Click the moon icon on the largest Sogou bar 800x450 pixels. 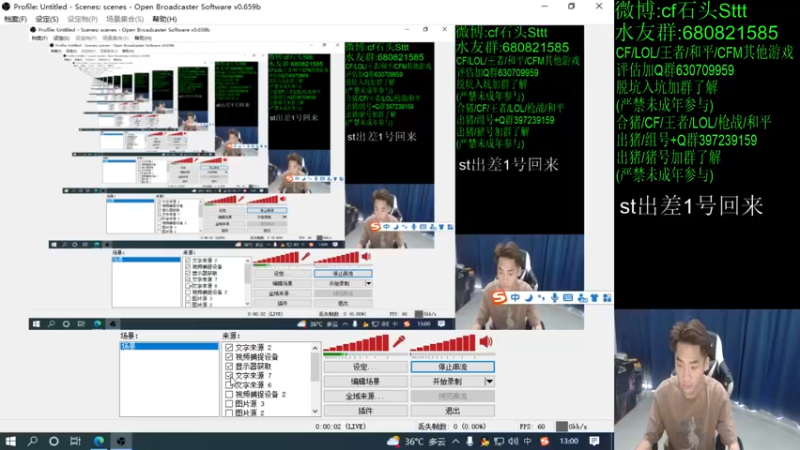[x=529, y=297]
